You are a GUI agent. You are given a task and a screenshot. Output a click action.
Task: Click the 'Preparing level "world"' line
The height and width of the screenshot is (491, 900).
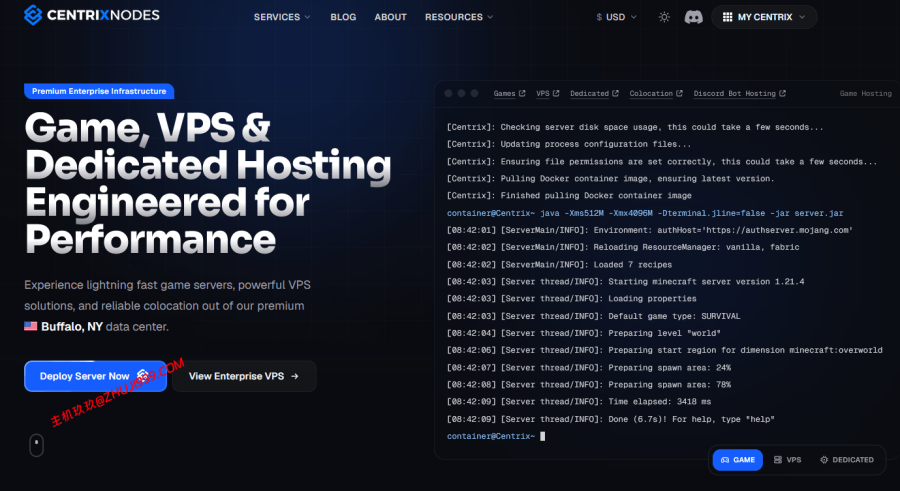[x=584, y=333]
